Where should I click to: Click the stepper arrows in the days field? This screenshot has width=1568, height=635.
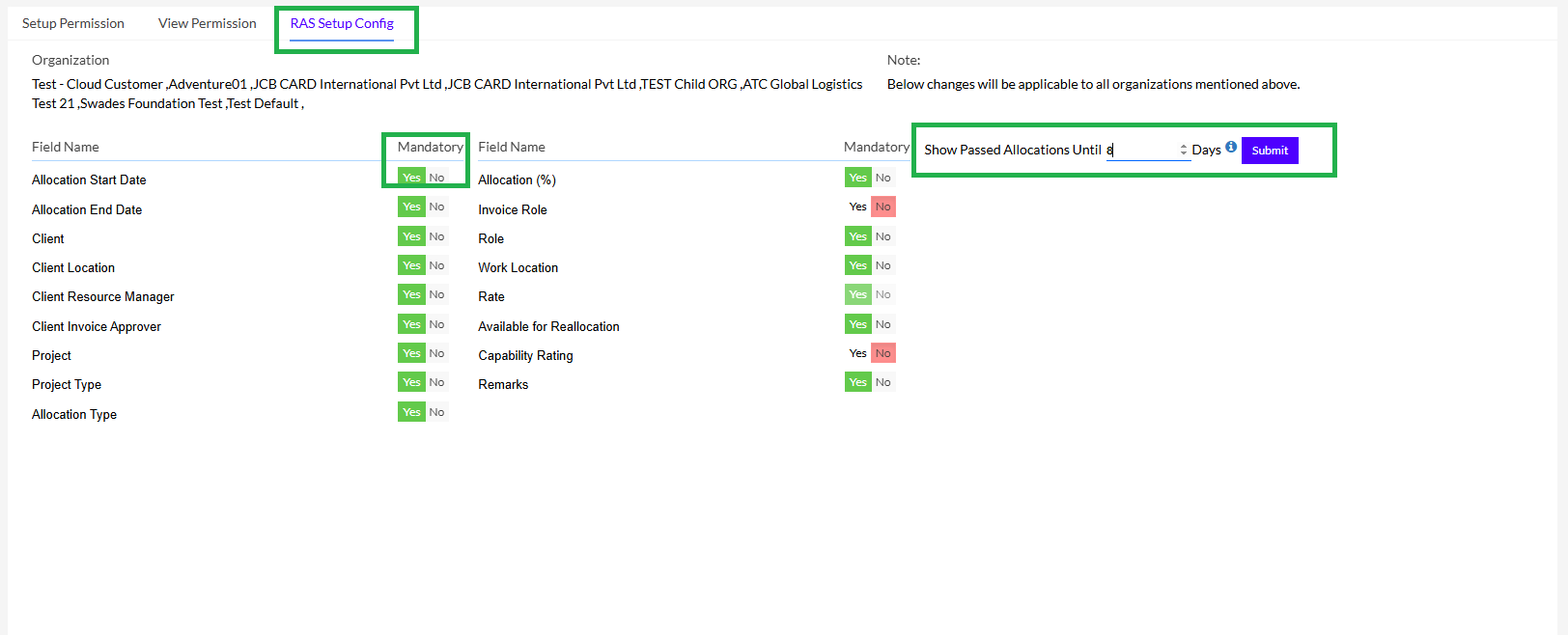[1183, 151]
